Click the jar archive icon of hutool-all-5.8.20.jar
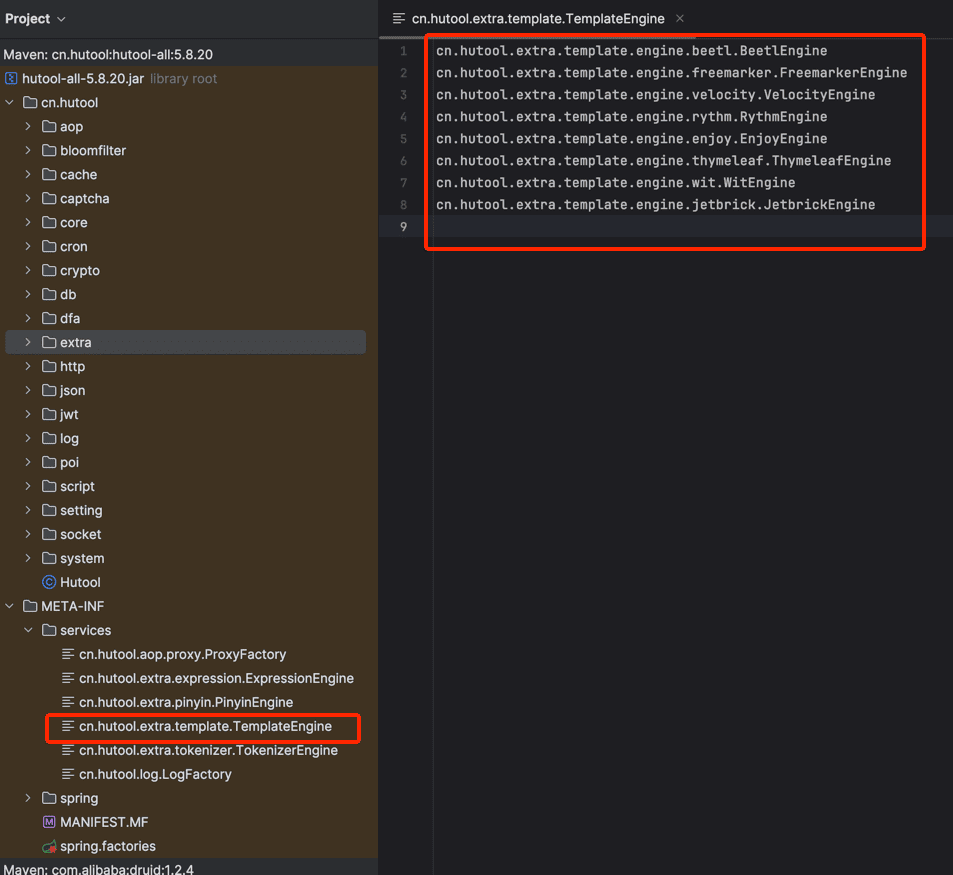This screenshot has height=875, width=953. pyautogui.click(x=11, y=78)
